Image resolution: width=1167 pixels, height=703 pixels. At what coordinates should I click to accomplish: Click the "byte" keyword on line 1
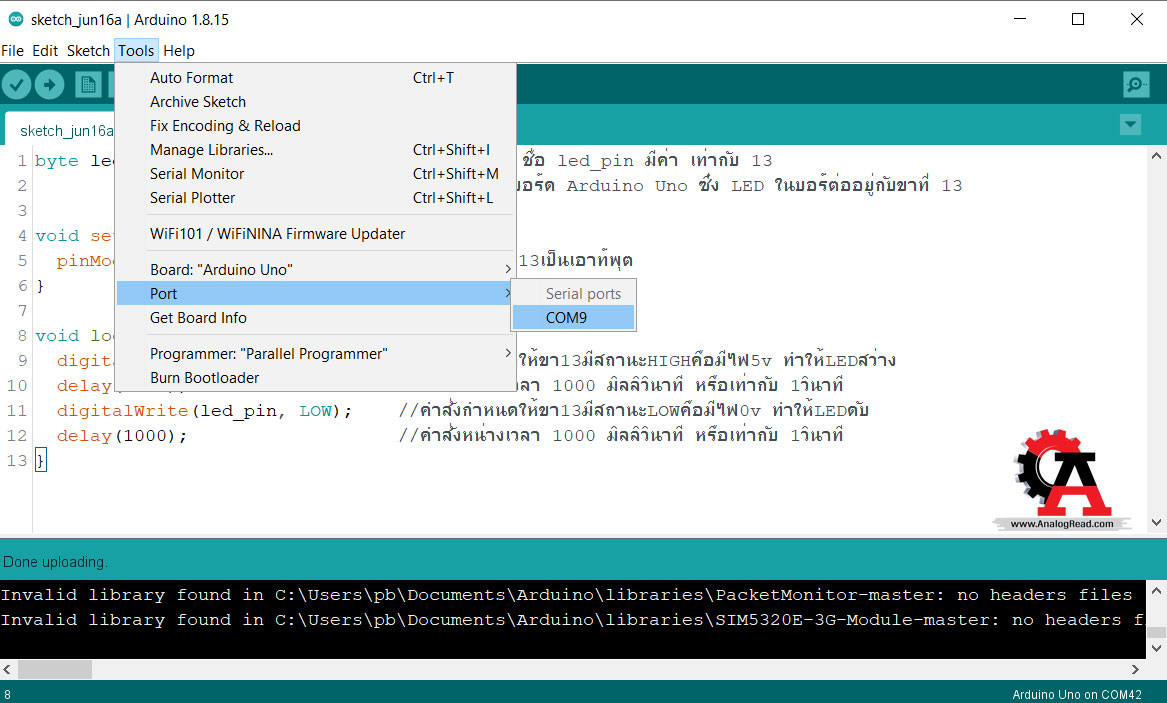[57, 161]
